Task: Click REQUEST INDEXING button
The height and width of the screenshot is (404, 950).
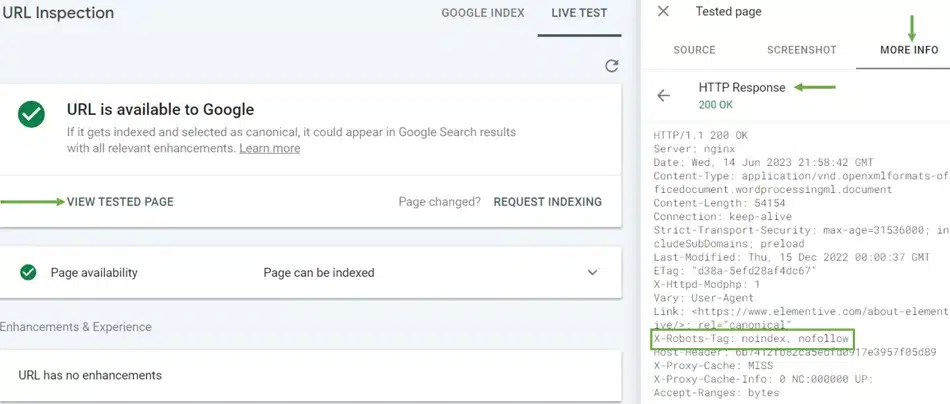Action: pos(548,202)
